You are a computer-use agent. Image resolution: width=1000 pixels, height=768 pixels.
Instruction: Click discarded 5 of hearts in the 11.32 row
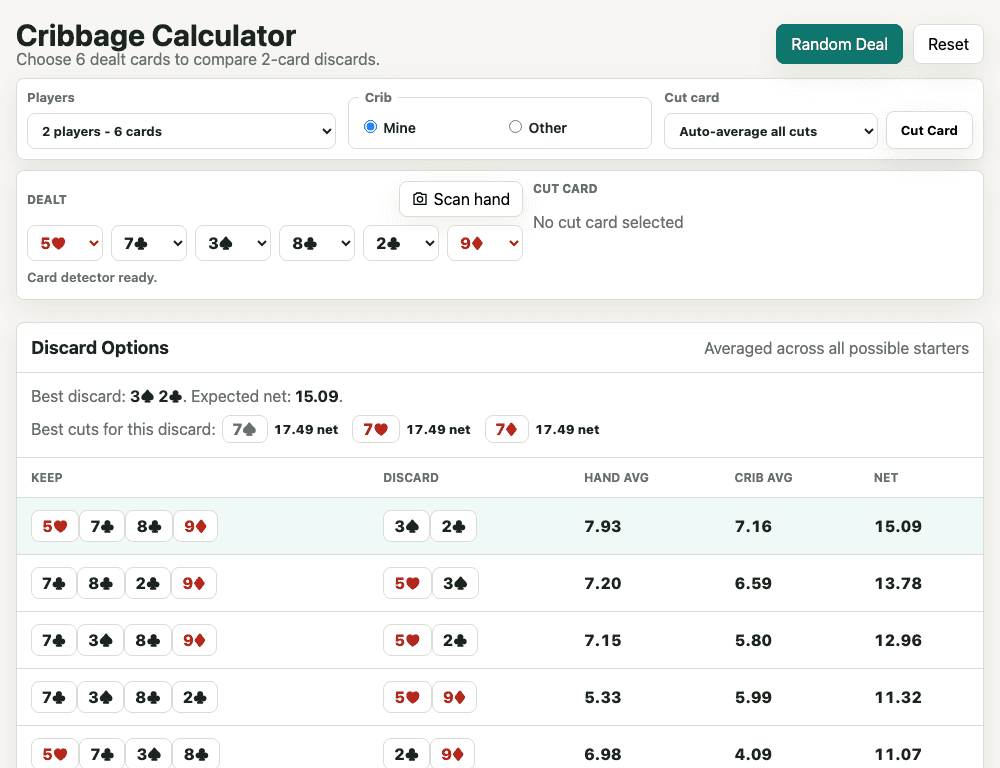(x=407, y=697)
